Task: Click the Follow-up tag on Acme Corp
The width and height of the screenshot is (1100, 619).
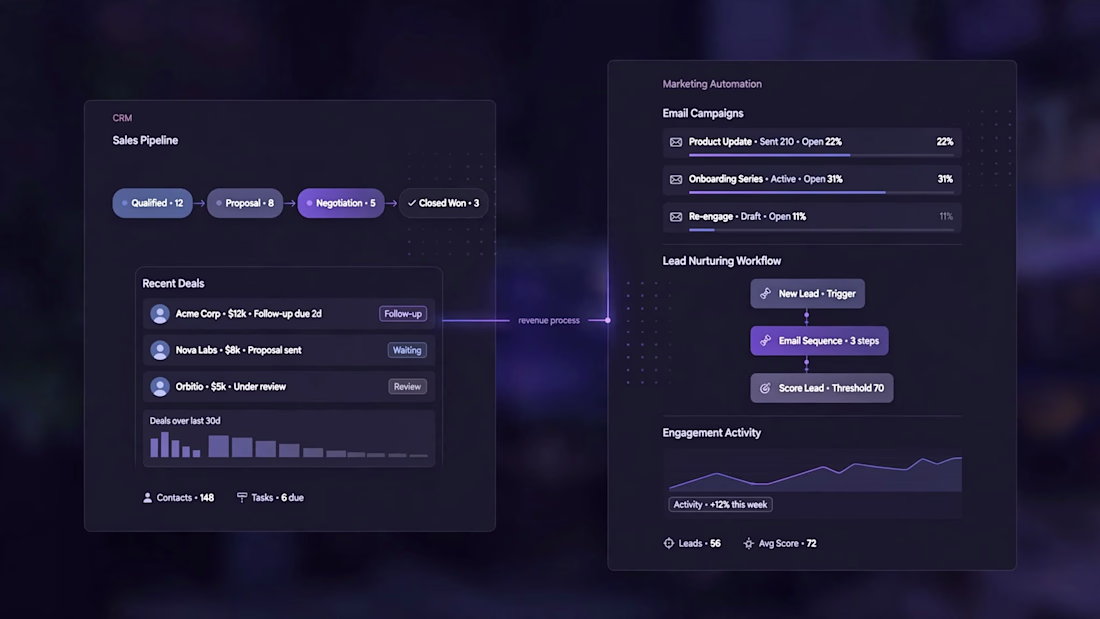Action: coord(403,314)
